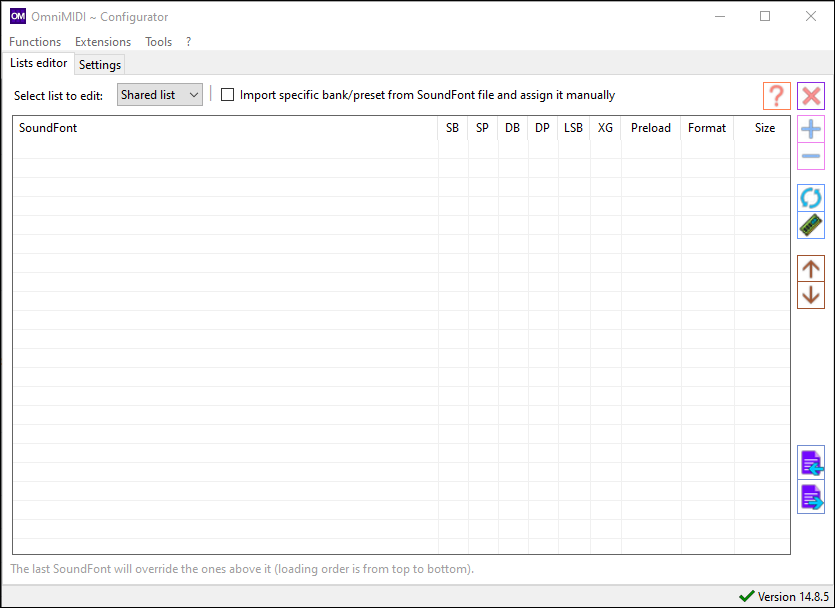Click the SoundFont column header
Image resolution: width=835 pixels, height=608 pixels.
[x=48, y=128]
